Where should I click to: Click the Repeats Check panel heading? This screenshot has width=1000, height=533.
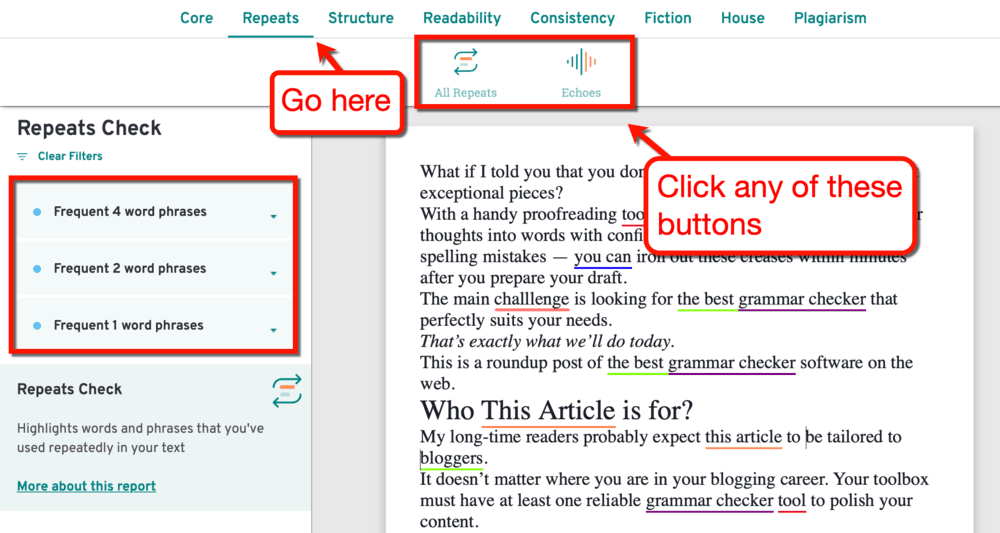89,128
